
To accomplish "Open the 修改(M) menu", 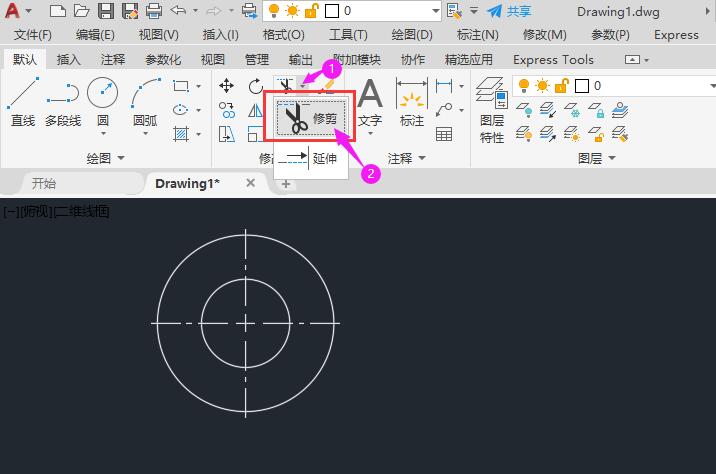I will coord(544,35).
